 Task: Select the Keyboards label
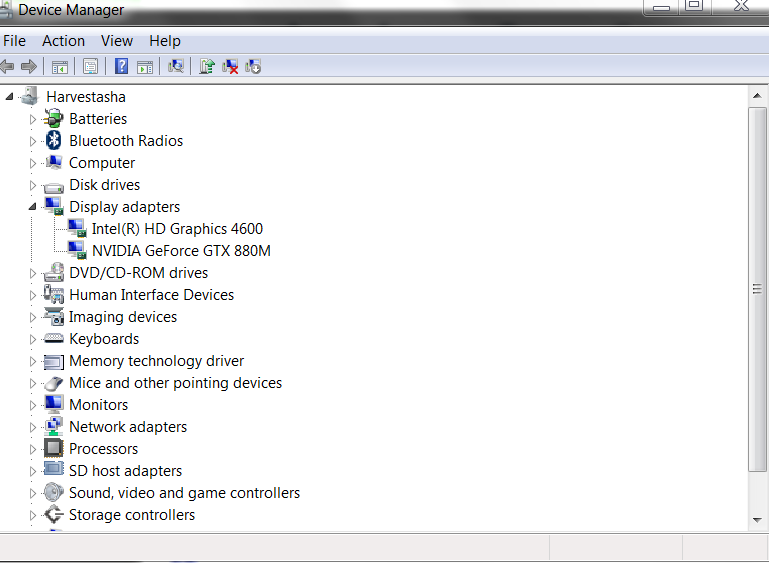pos(104,339)
